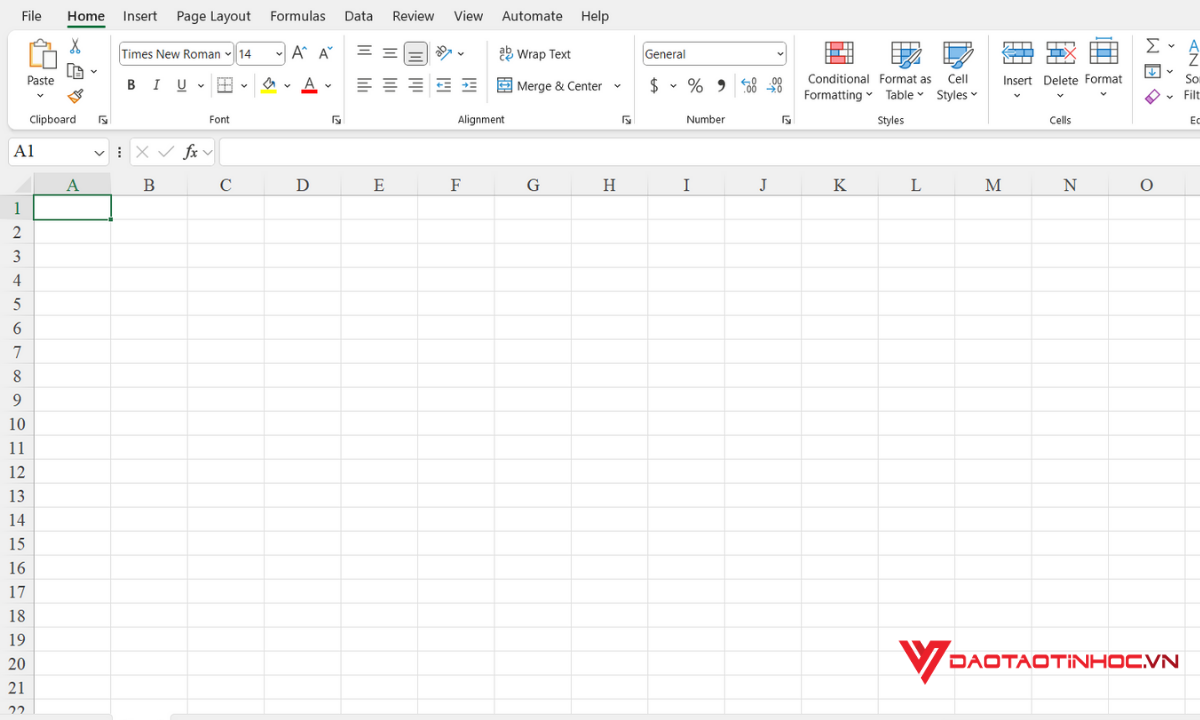Open the File menu
1200x720 pixels.
tap(31, 16)
